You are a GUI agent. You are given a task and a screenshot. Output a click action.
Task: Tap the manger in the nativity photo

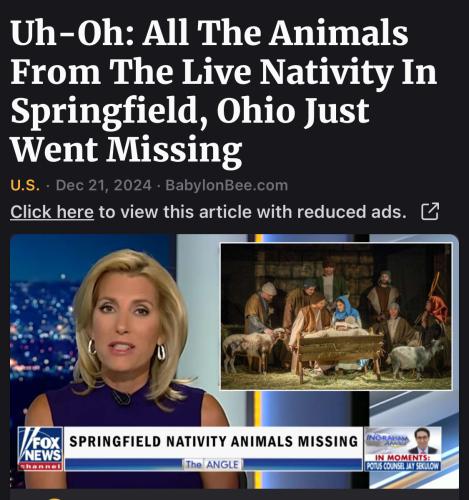click(x=338, y=354)
